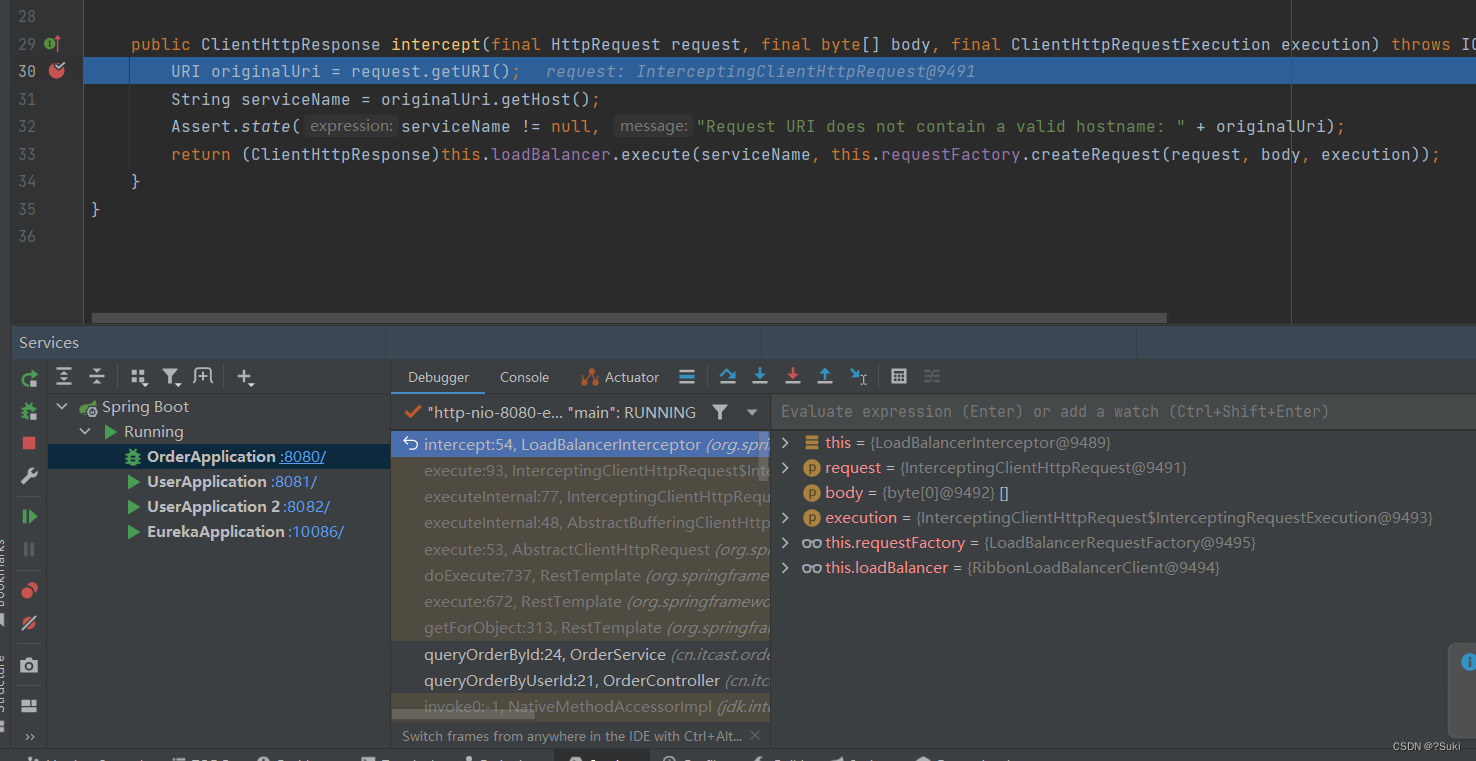Open the :8082/ link for UserApplication 2
1476x761 pixels.
pyautogui.click(x=307, y=507)
